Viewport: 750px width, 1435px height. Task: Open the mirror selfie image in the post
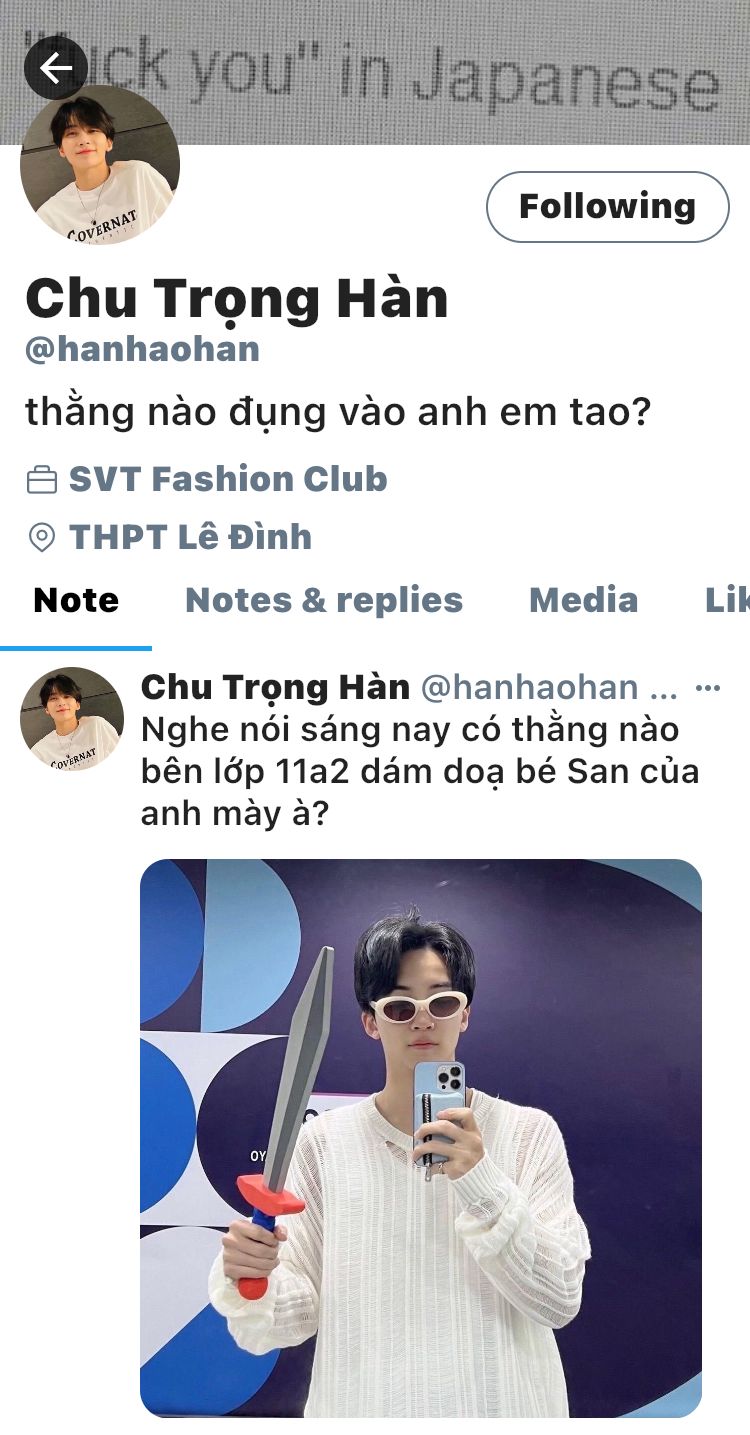click(421, 1138)
